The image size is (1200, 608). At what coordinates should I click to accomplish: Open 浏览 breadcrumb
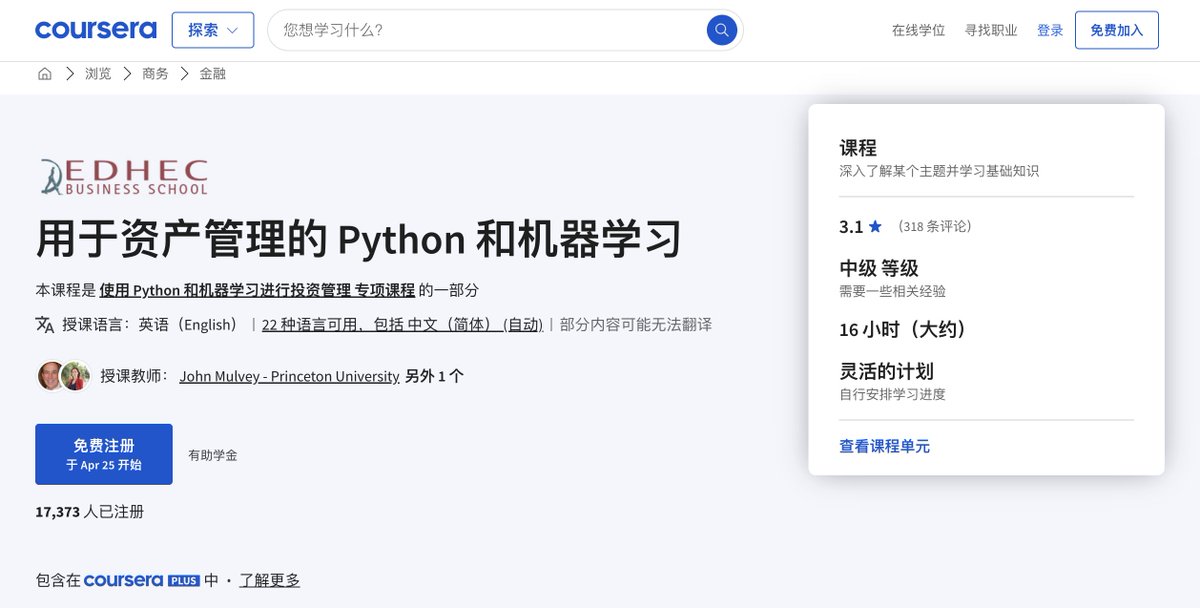click(98, 74)
